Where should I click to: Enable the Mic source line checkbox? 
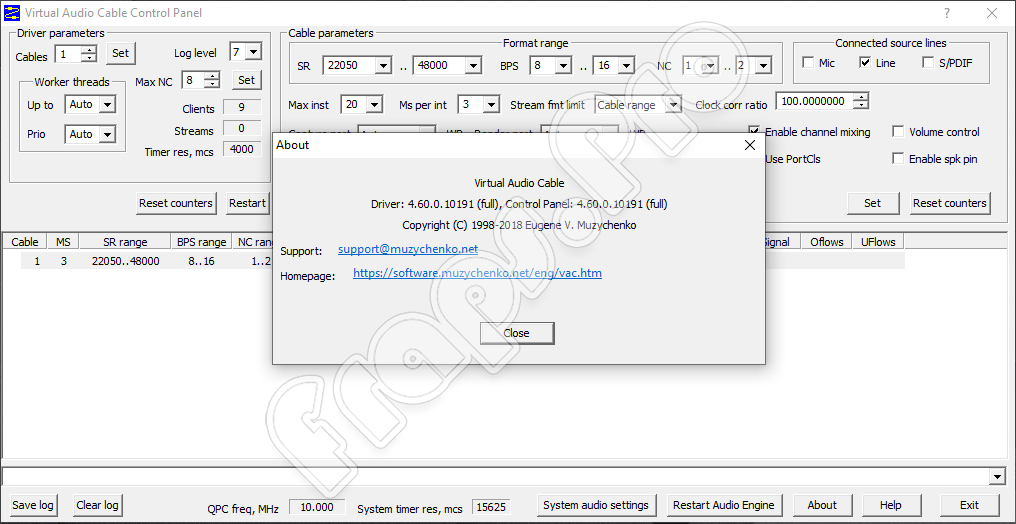point(808,63)
